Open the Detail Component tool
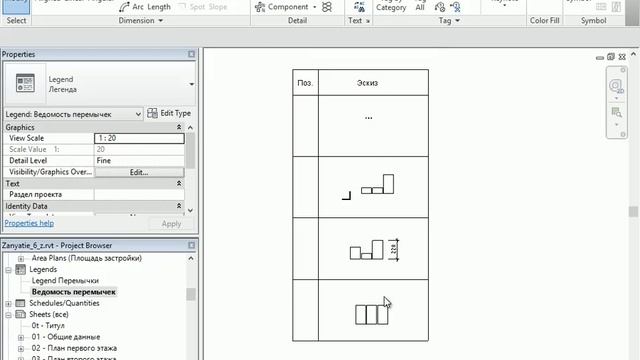This screenshot has width=640, height=360. 282,7
